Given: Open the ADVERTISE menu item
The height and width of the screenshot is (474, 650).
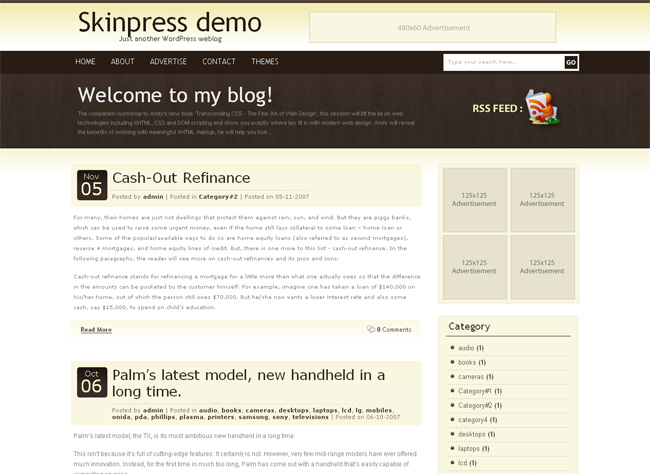Looking at the screenshot, I should tap(168, 61).
